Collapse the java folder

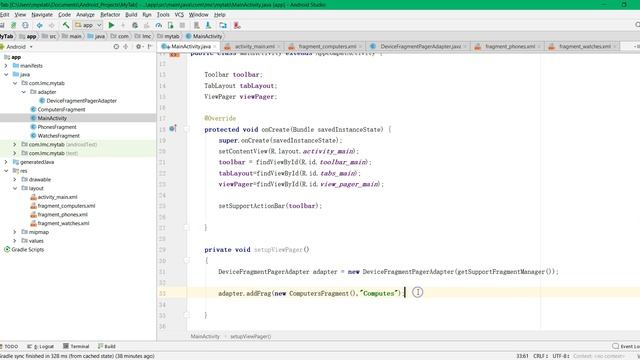(6, 74)
